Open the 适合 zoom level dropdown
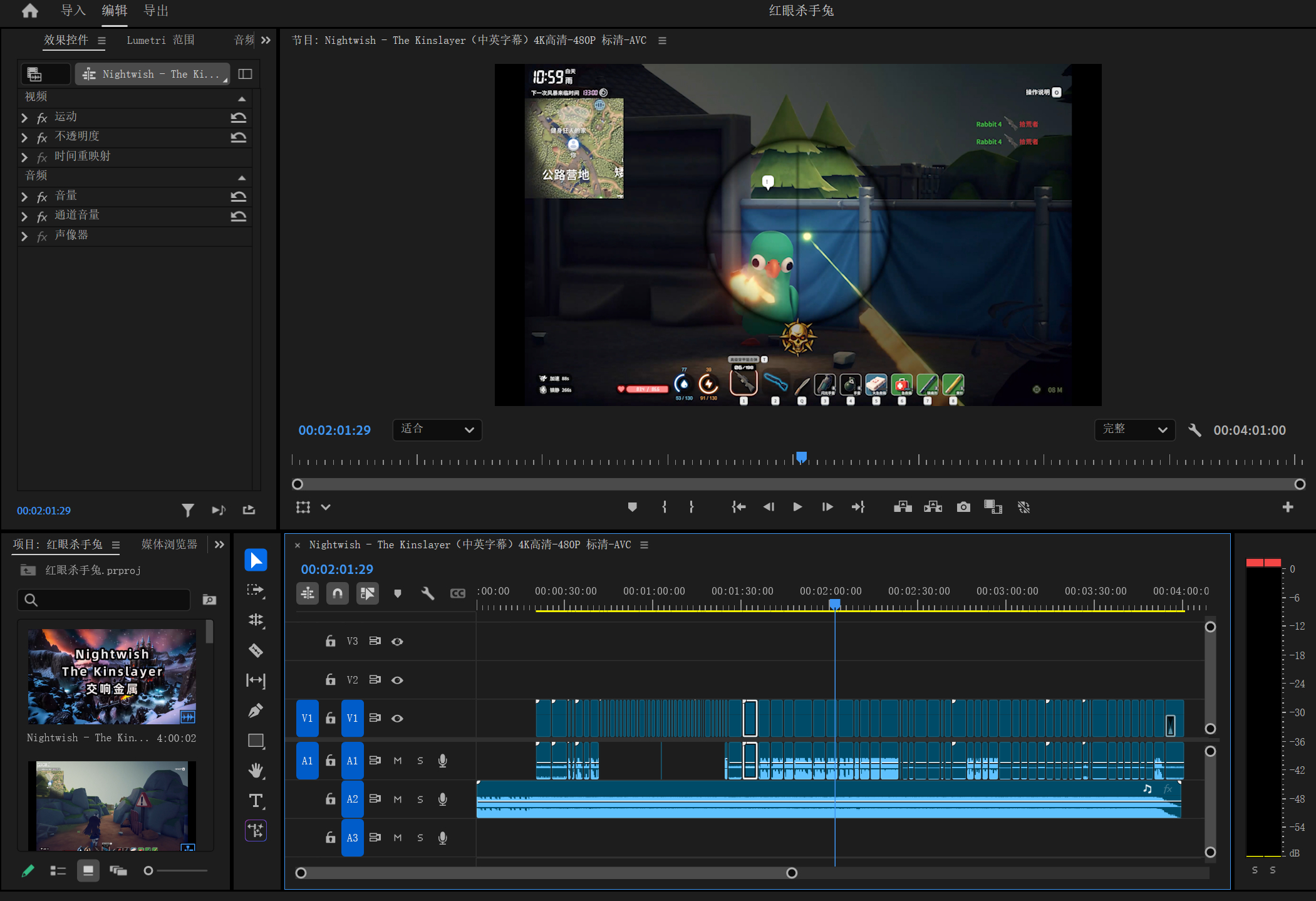Screen dimensions: 1316x901 [x=437, y=430]
